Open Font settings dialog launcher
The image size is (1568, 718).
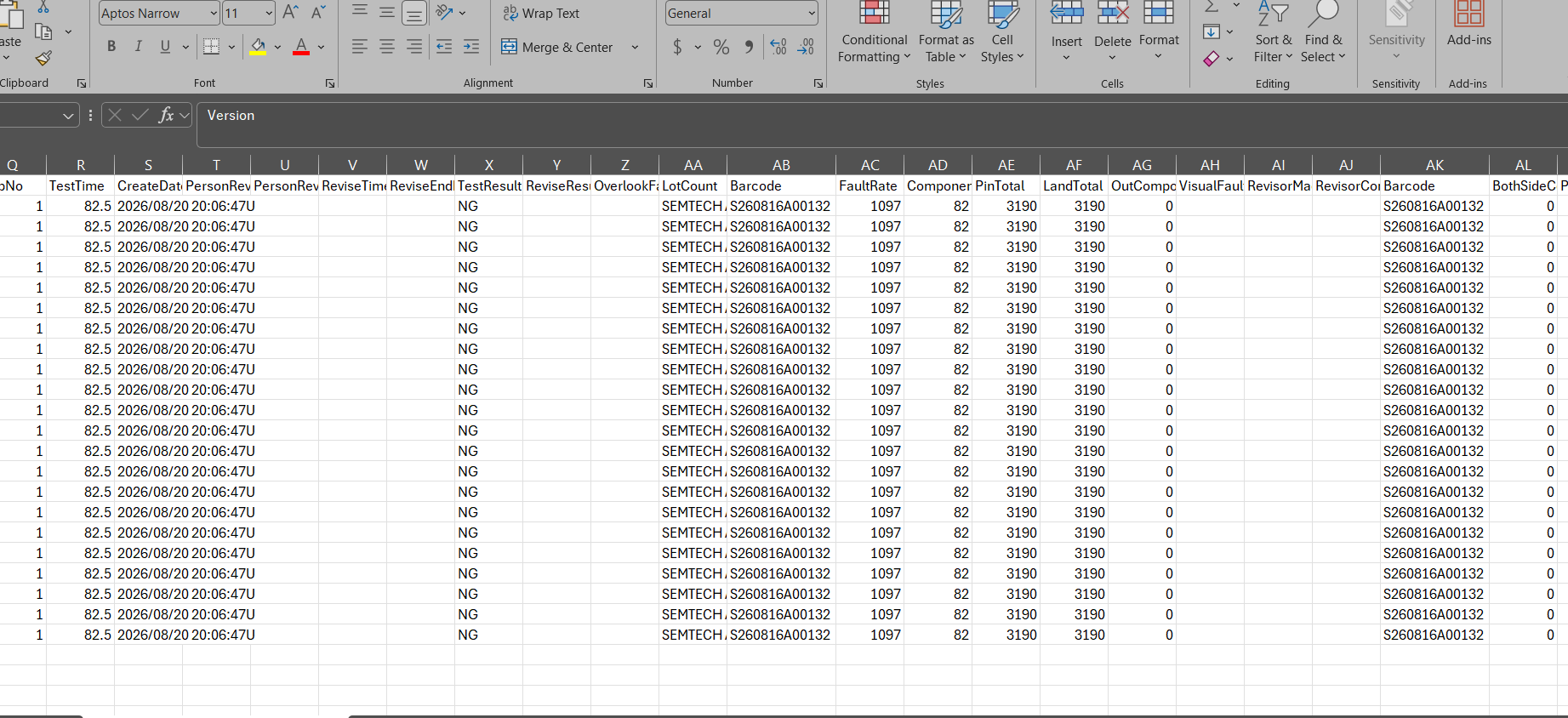click(330, 83)
